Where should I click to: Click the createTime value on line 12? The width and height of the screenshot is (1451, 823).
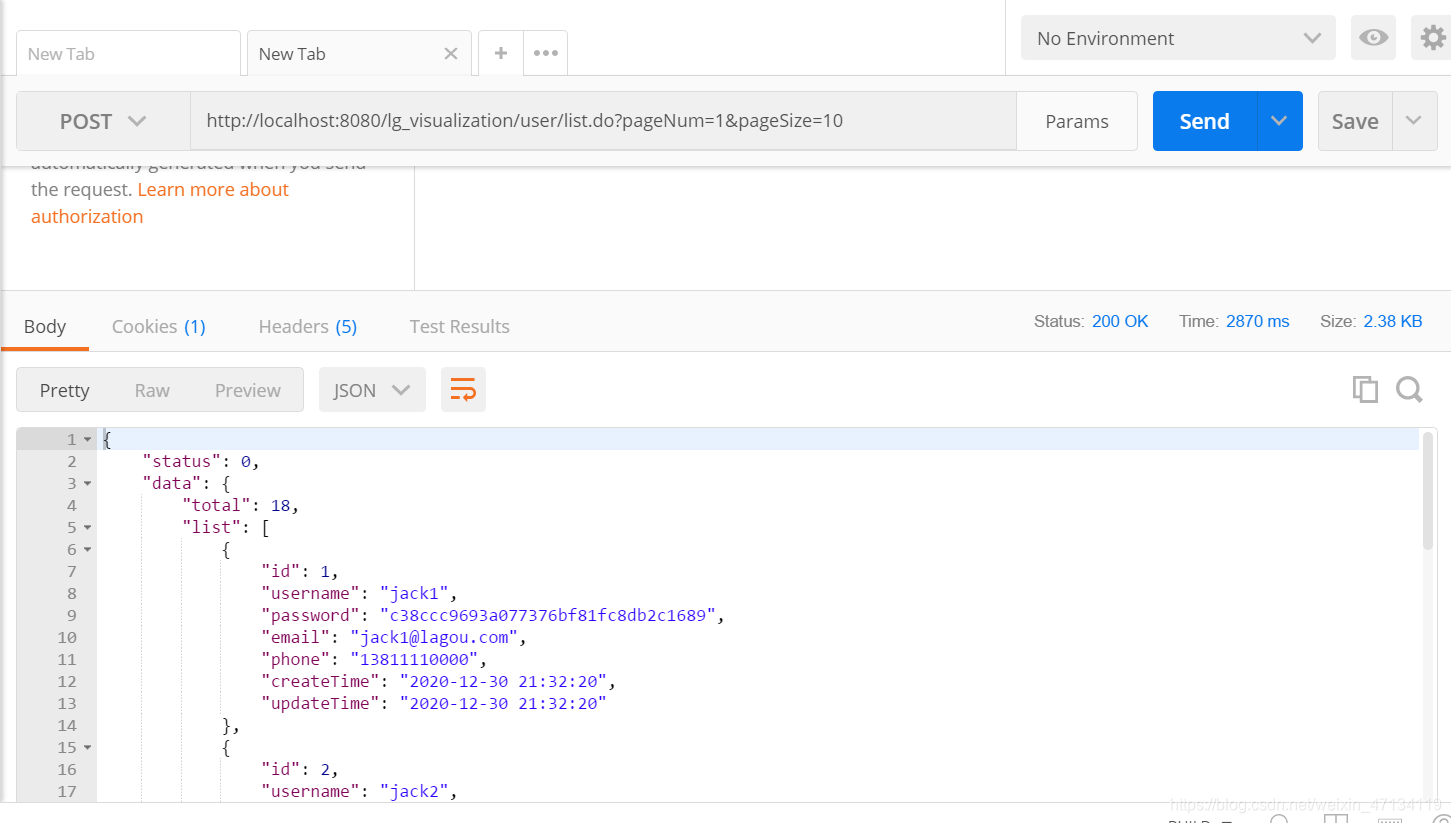coord(504,681)
